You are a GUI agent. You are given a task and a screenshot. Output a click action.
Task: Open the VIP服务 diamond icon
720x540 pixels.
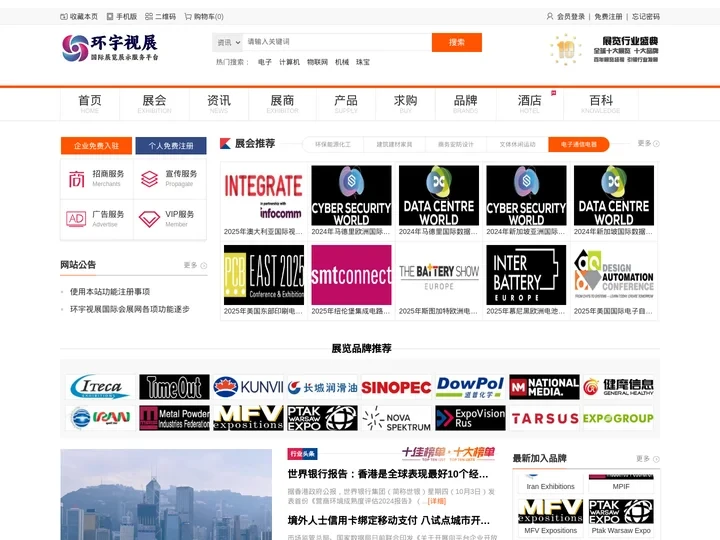149,219
